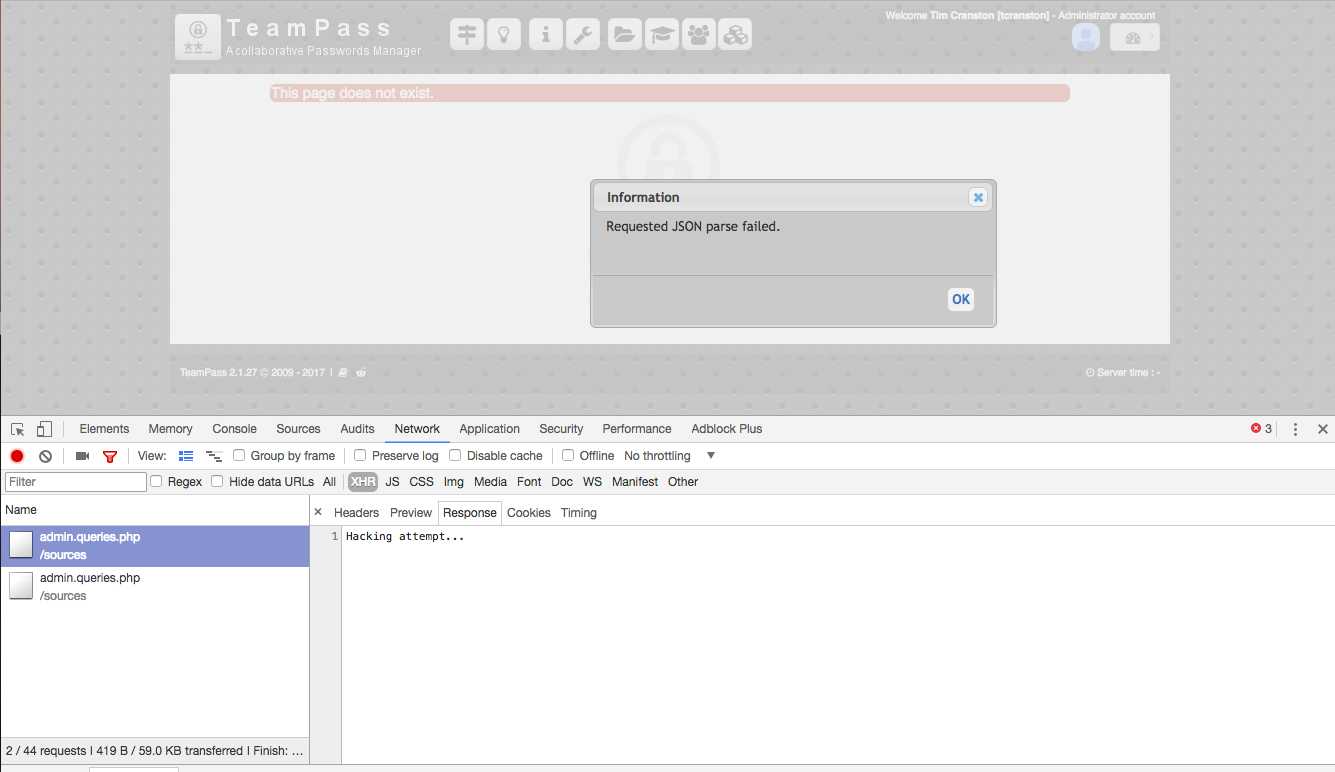Select the waterfall overview view icon
Image resolution: width=1335 pixels, height=772 pixels.
pos(214,456)
